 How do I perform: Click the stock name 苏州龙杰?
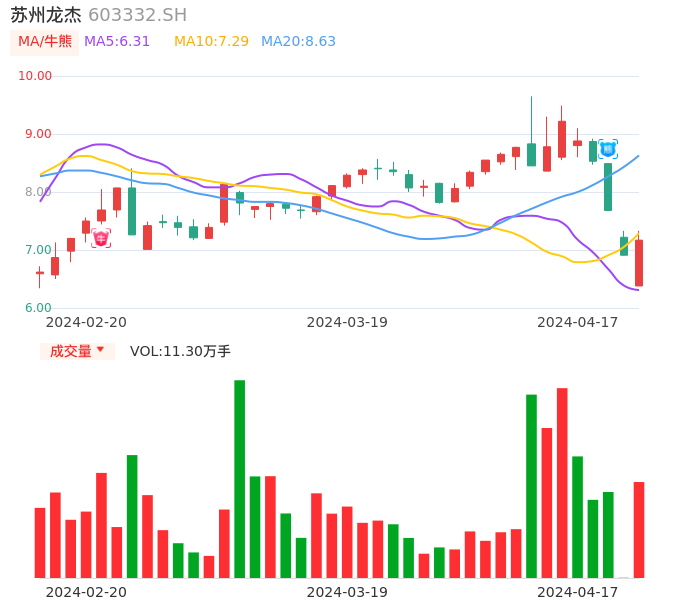coord(46,15)
